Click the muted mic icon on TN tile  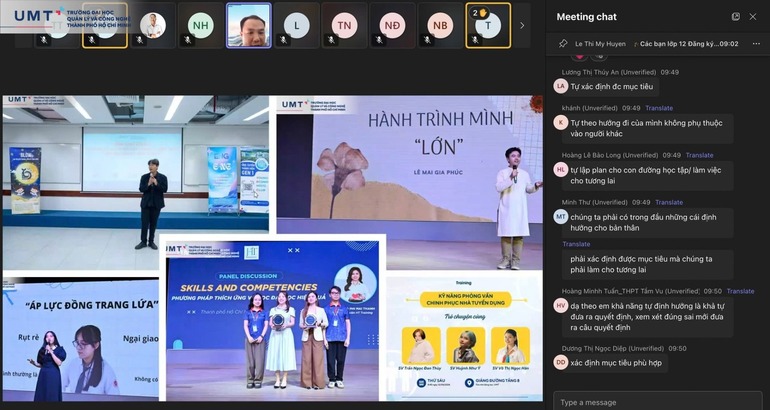[330, 40]
